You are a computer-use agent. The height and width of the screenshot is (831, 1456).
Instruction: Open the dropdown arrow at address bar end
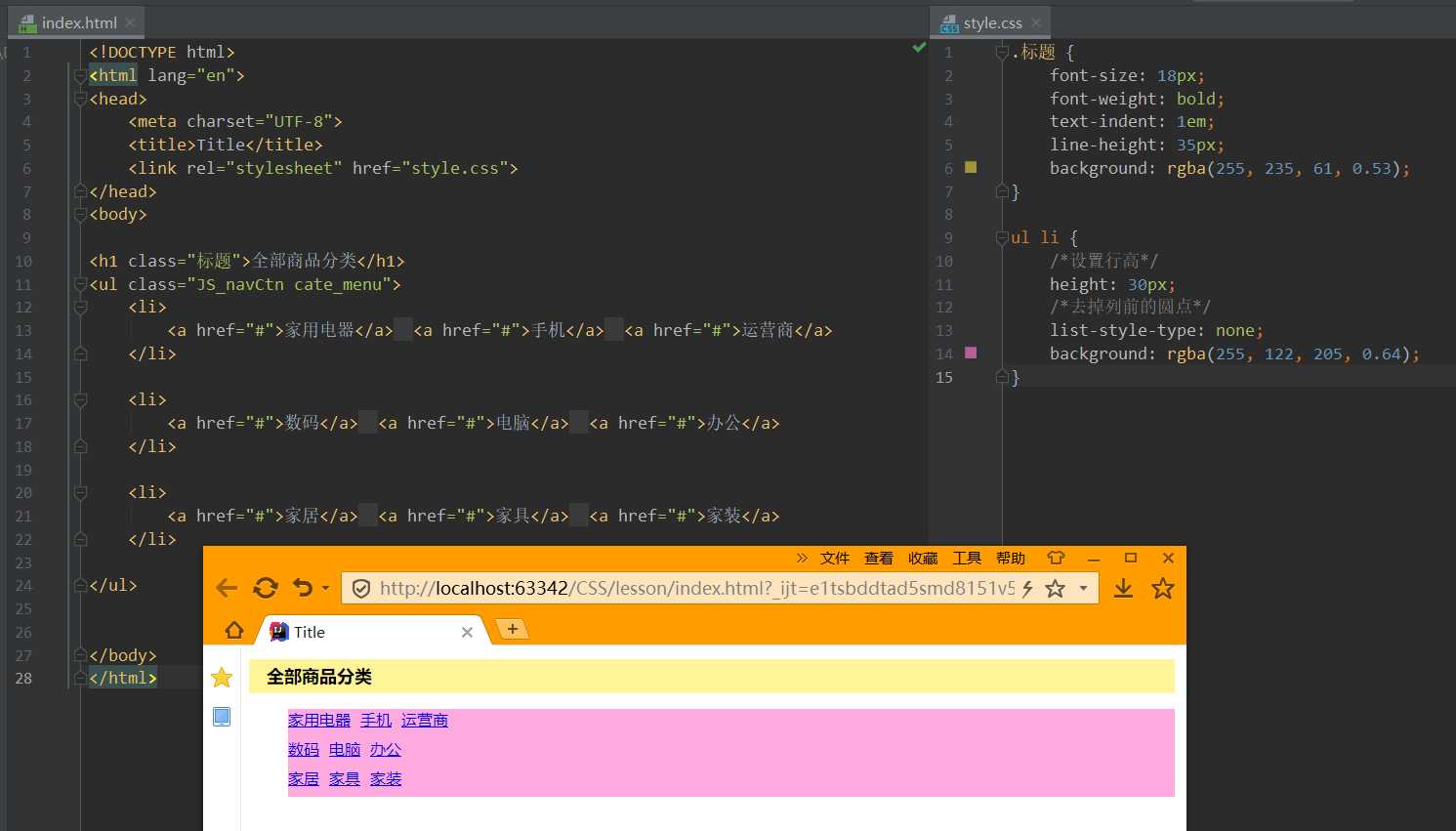point(1083,589)
